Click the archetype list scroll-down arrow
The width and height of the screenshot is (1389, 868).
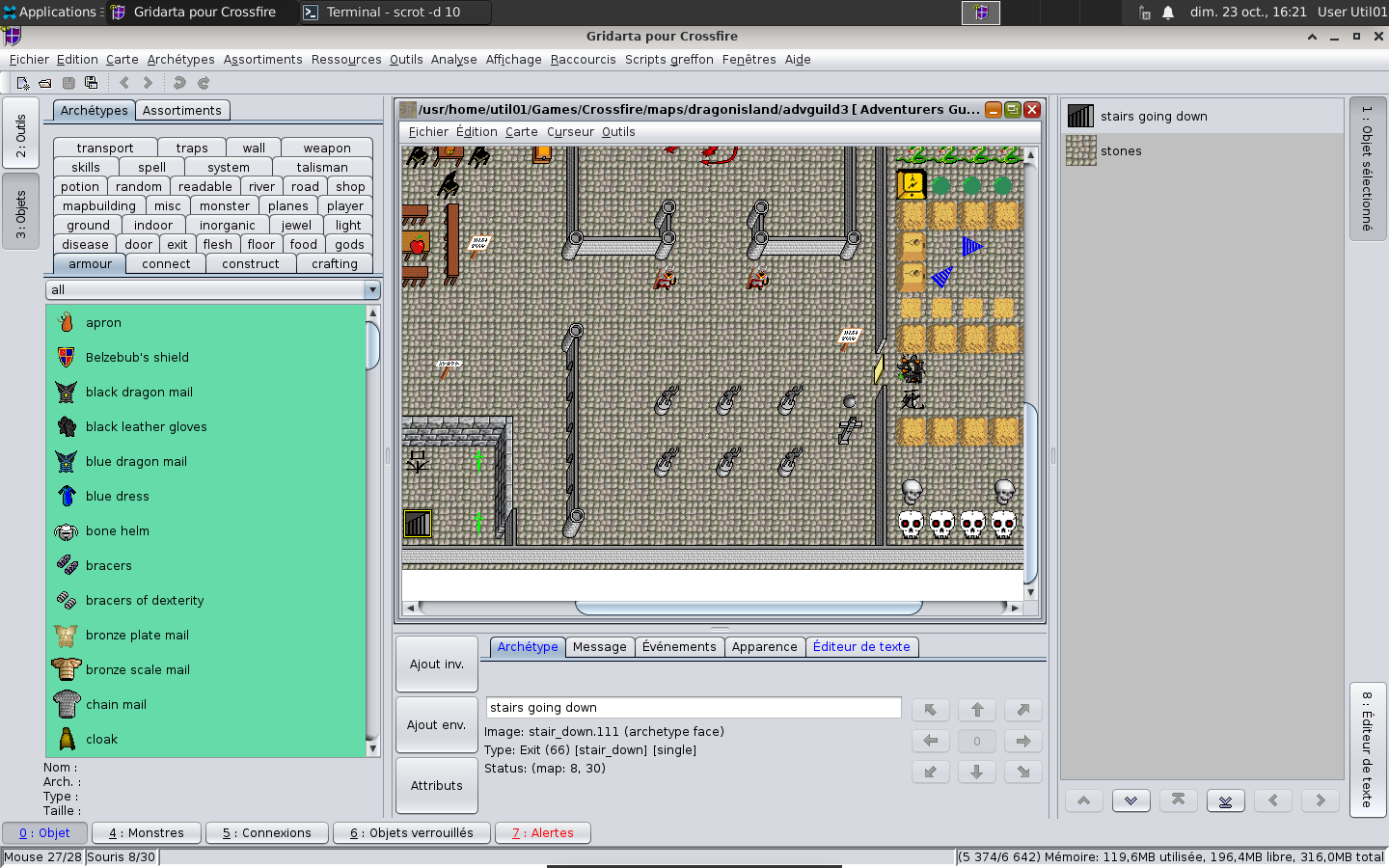click(373, 748)
